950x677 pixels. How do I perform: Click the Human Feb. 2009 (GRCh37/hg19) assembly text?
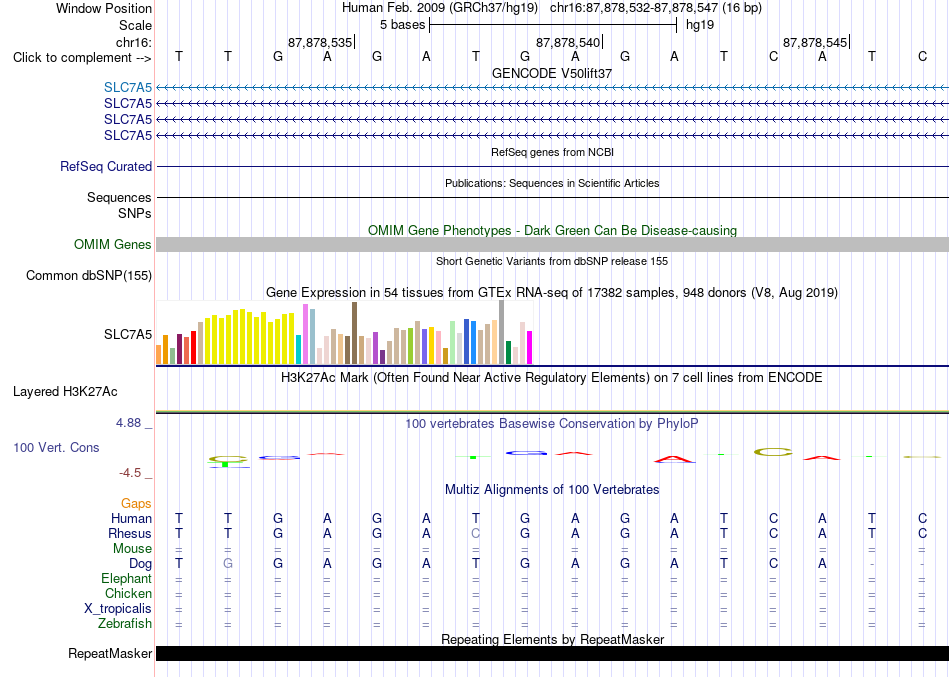click(440, 8)
